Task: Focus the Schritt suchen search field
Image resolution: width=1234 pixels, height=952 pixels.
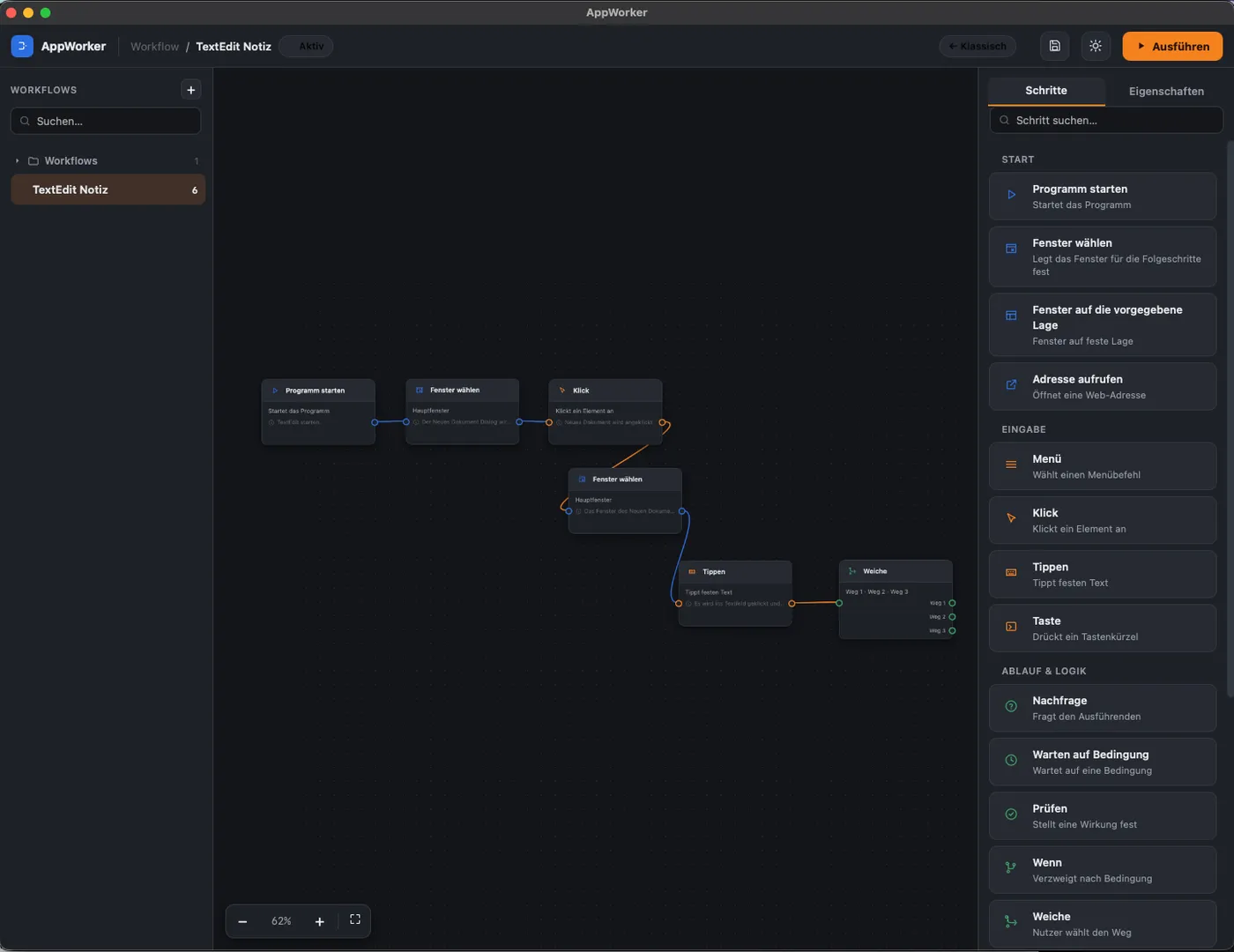Action: [1106, 120]
